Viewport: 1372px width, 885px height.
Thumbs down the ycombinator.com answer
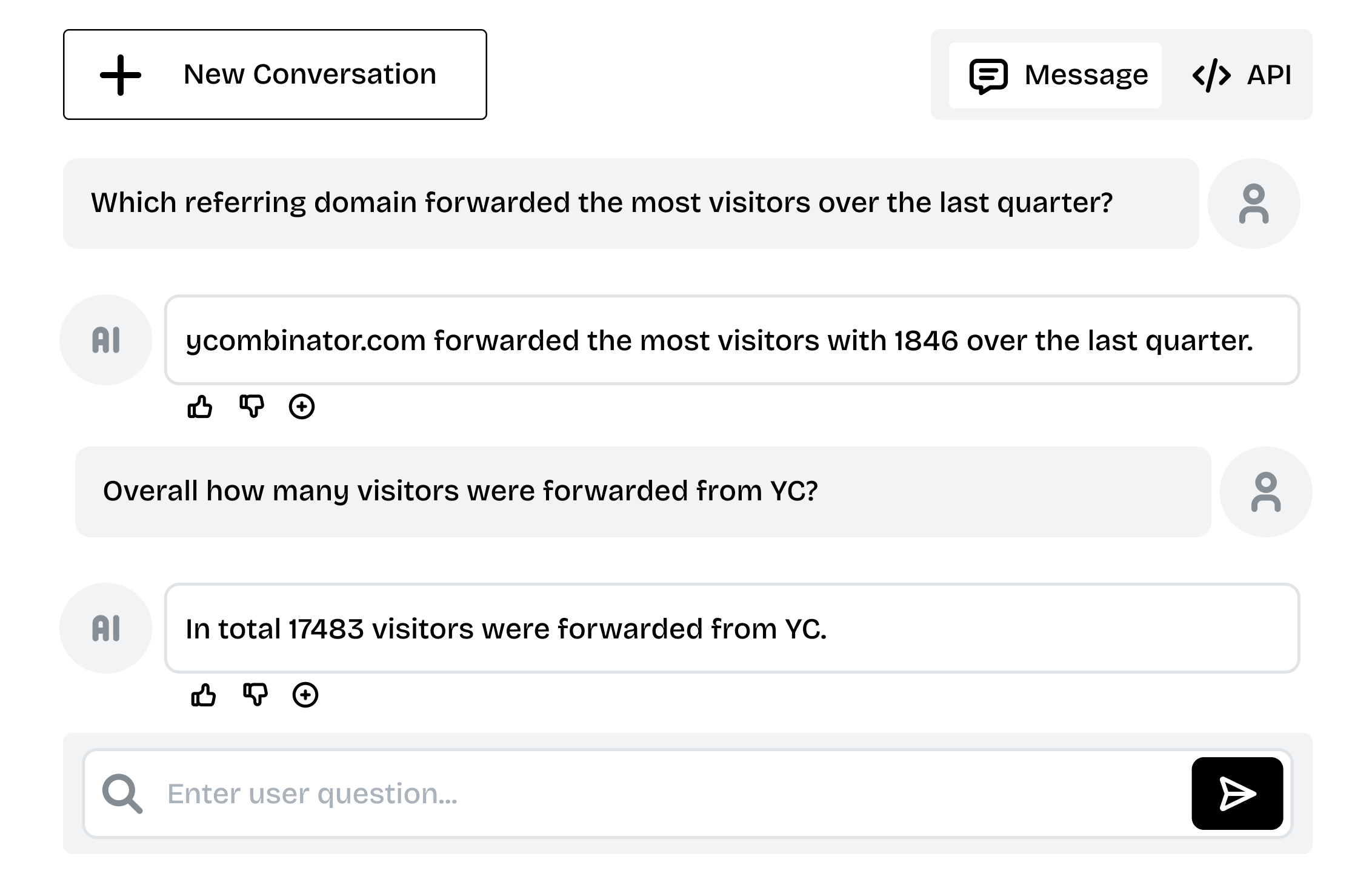(x=251, y=406)
